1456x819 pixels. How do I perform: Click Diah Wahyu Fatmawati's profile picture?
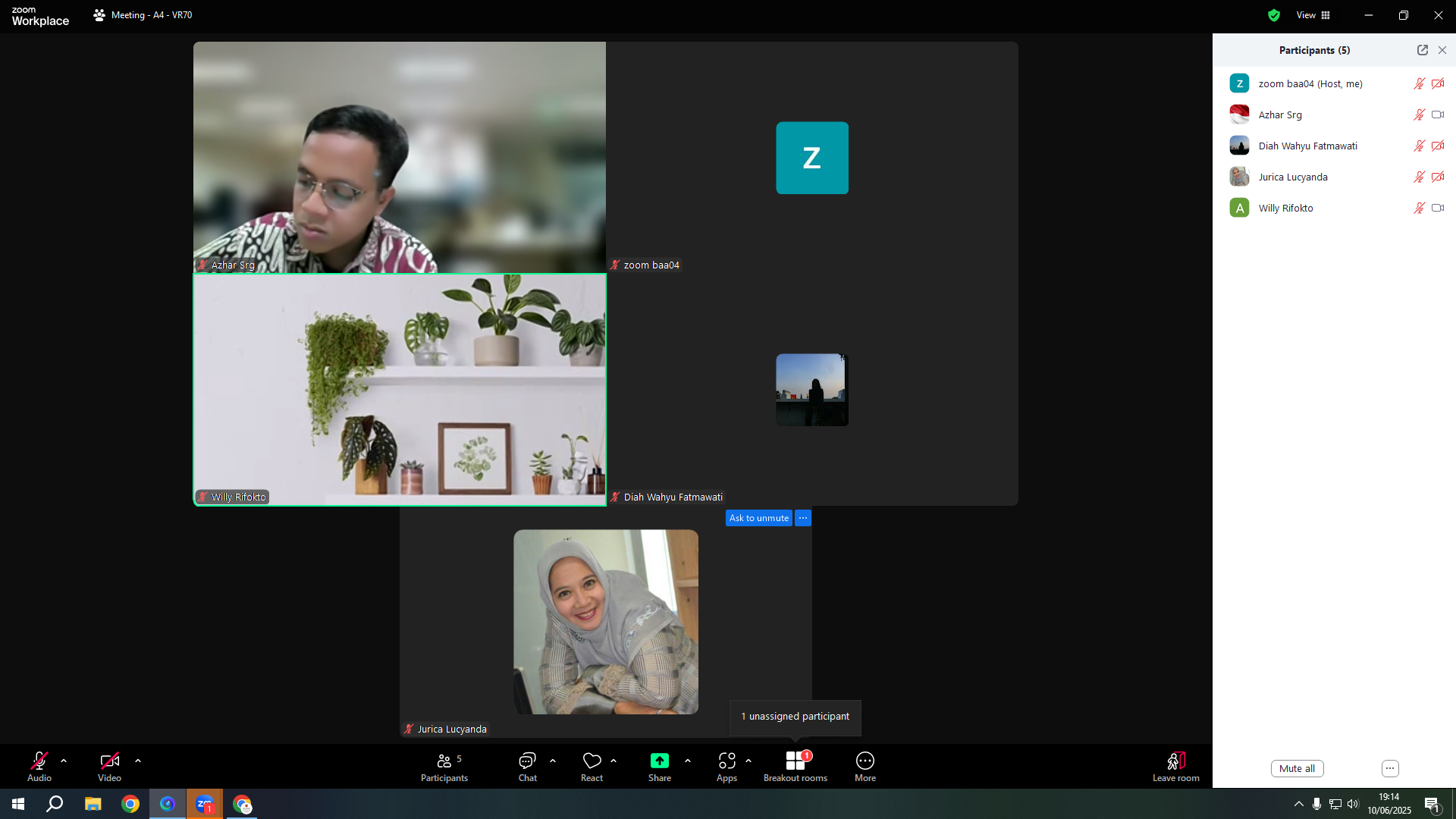tap(812, 390)
